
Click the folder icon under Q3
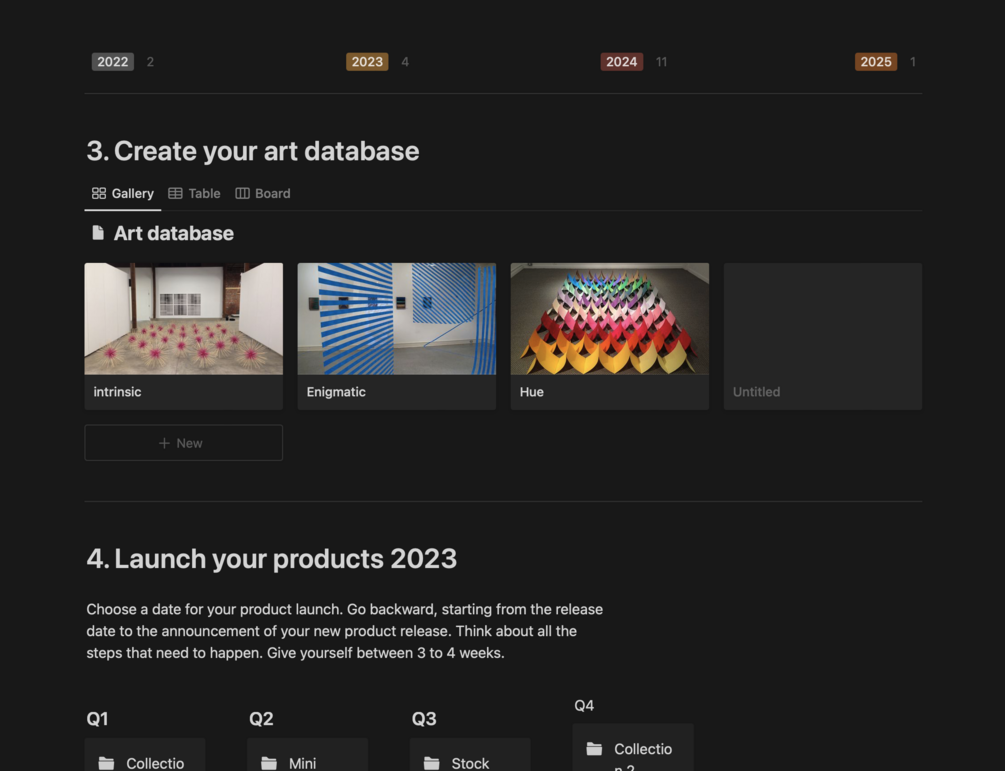tap(432, 763)
